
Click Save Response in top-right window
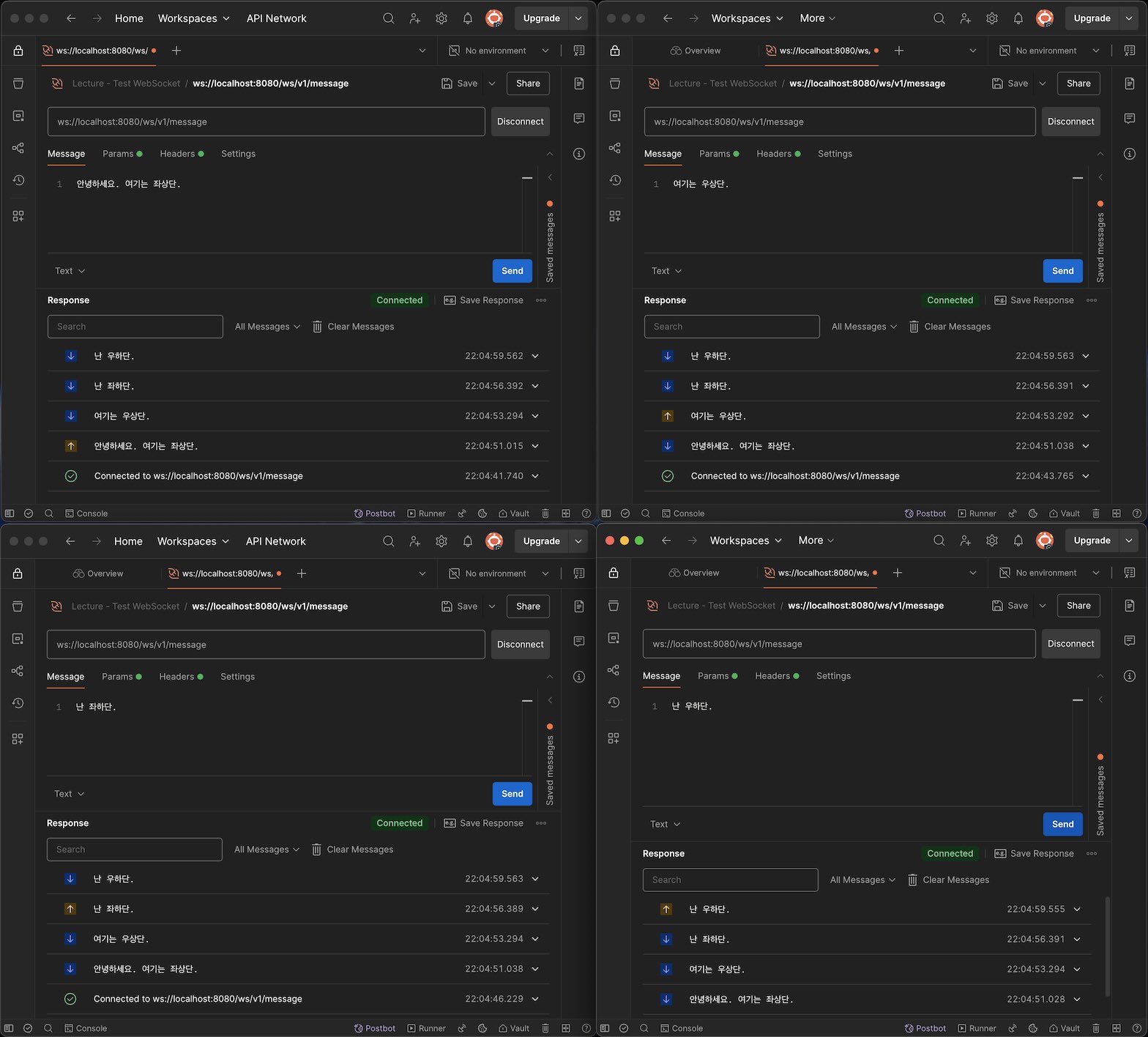(x=1035, y=300)
